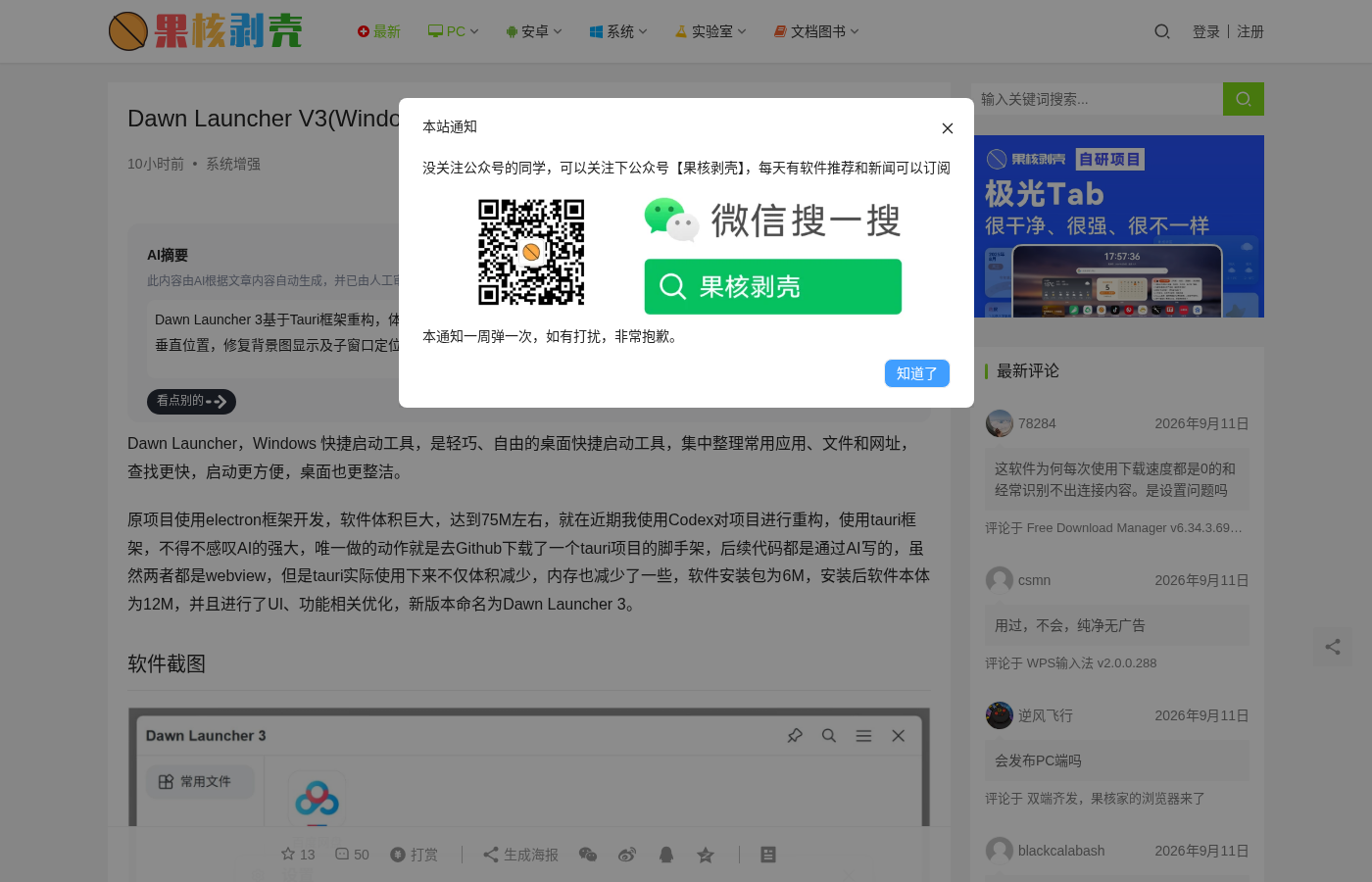Open the comment 用过，不会，纯净无广告
The image size is (1372, 882).
(1117, 625)
